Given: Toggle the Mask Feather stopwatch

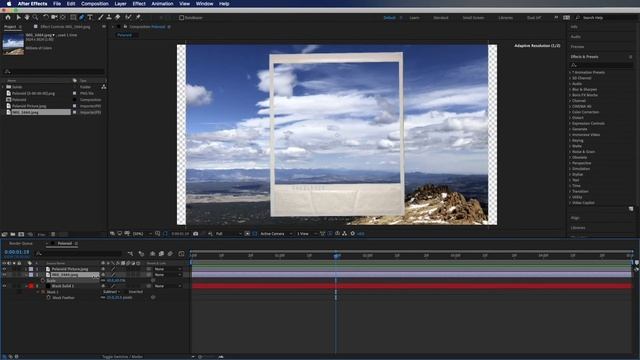Looking at the screenshot, I should coord(48,298).
